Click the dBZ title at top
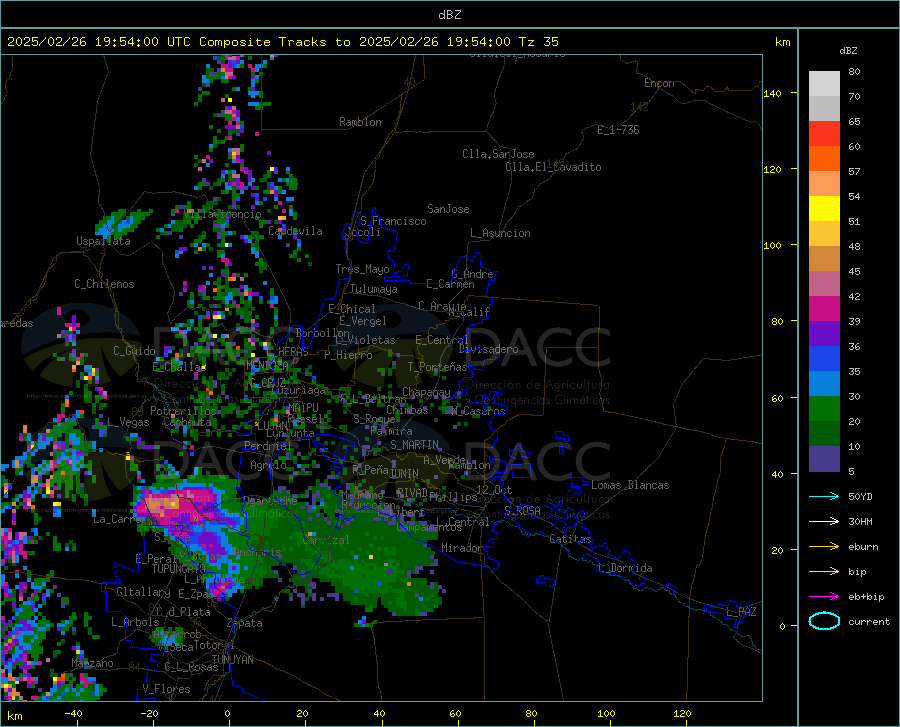Image resolution: width=900 pixels, height=727 pixels. click(x=449, y=15)
